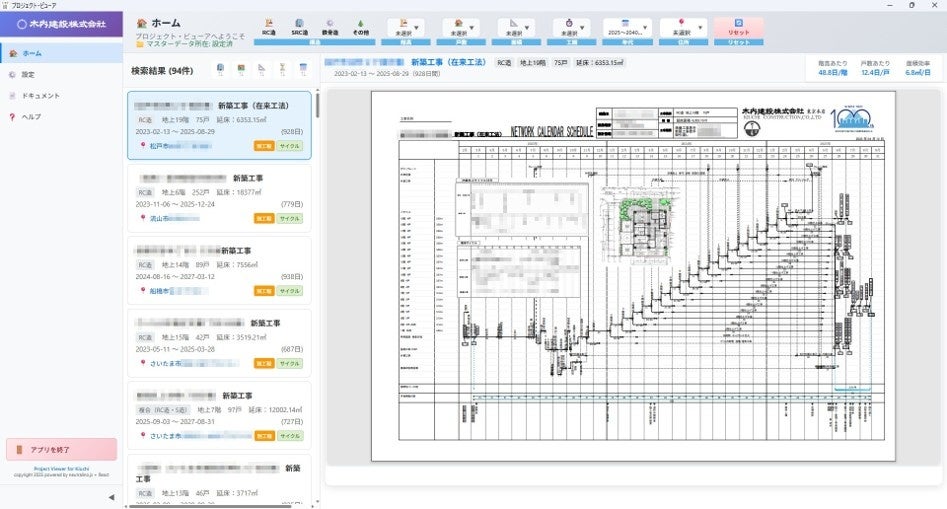The width and height of the screenshot is (947, 509).
Task: Open ドキュメント in the sidebar
Action: (40, 96)
